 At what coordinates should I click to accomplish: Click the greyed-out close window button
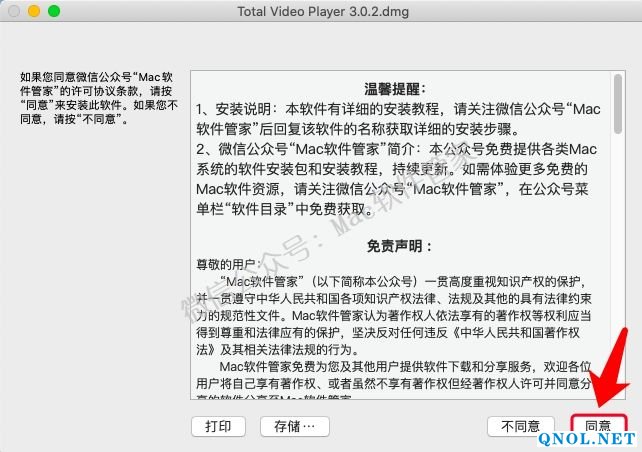14,11
